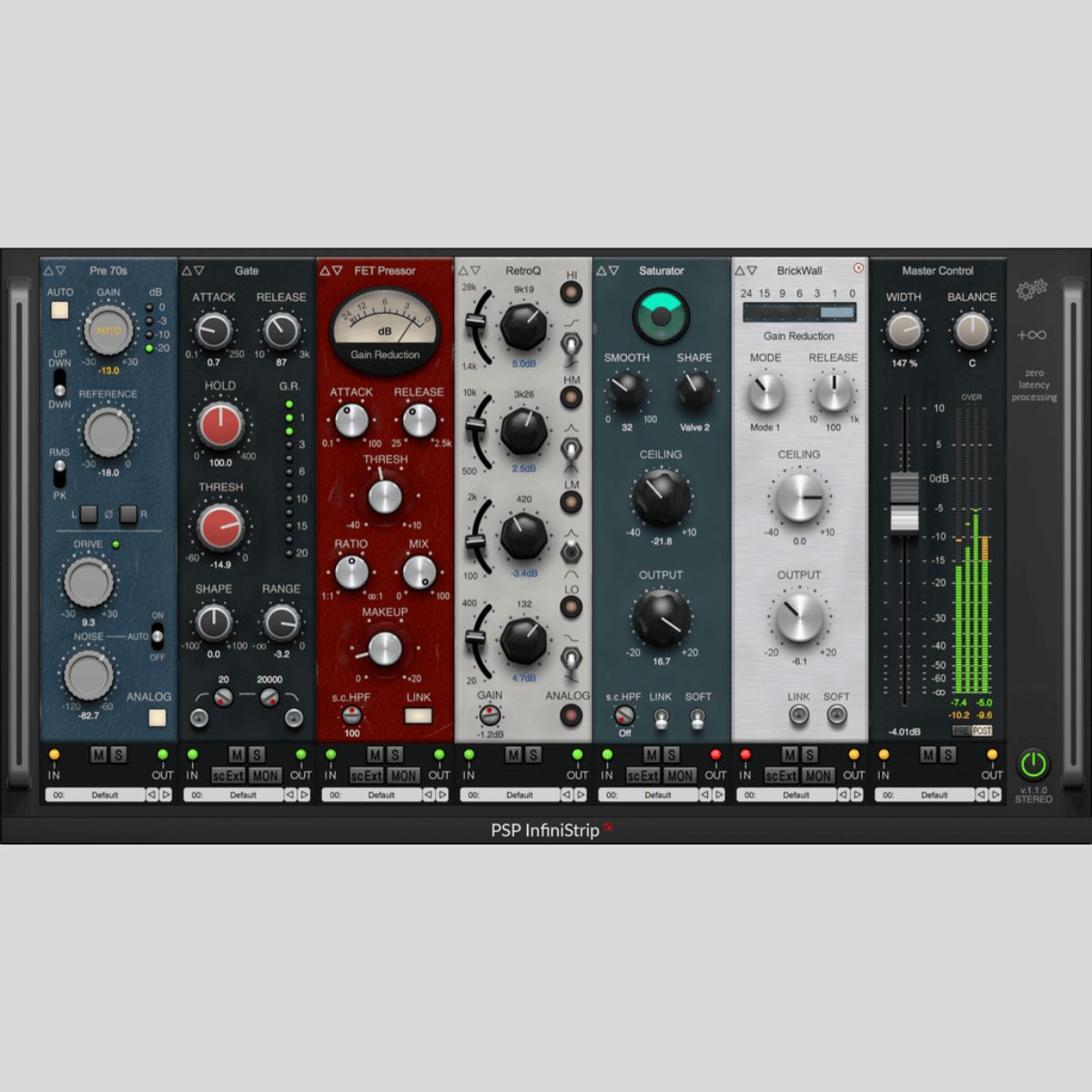Mute the RetroQ module with M
The image size is (1092, 1092).
tap(513, 754)
